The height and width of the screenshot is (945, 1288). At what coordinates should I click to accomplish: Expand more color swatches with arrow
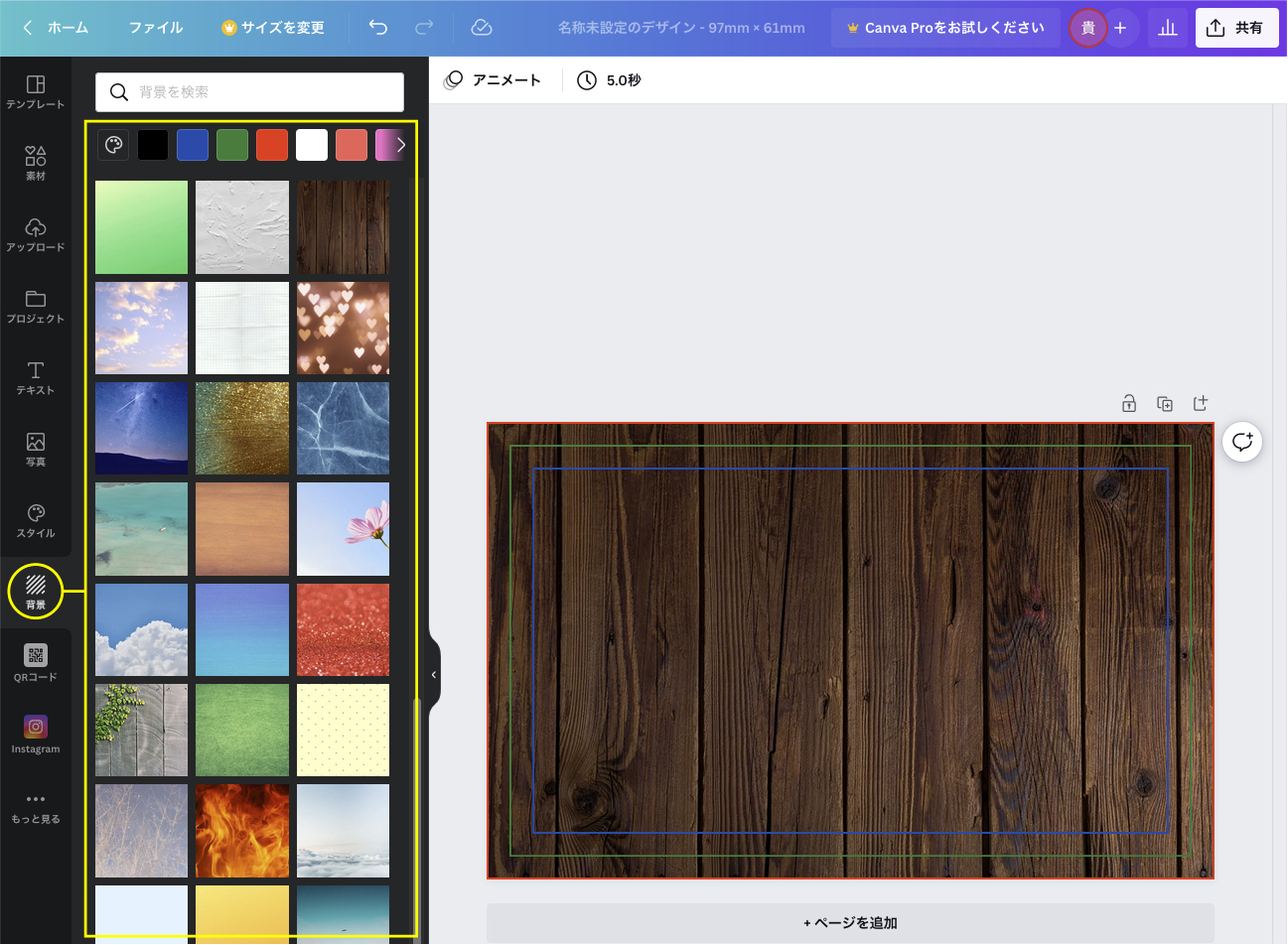[x=400, y=145]
